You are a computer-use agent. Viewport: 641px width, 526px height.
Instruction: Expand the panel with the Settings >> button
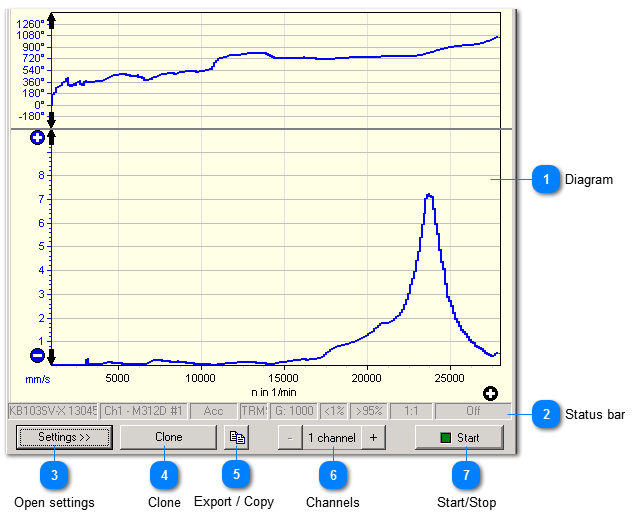64,437
